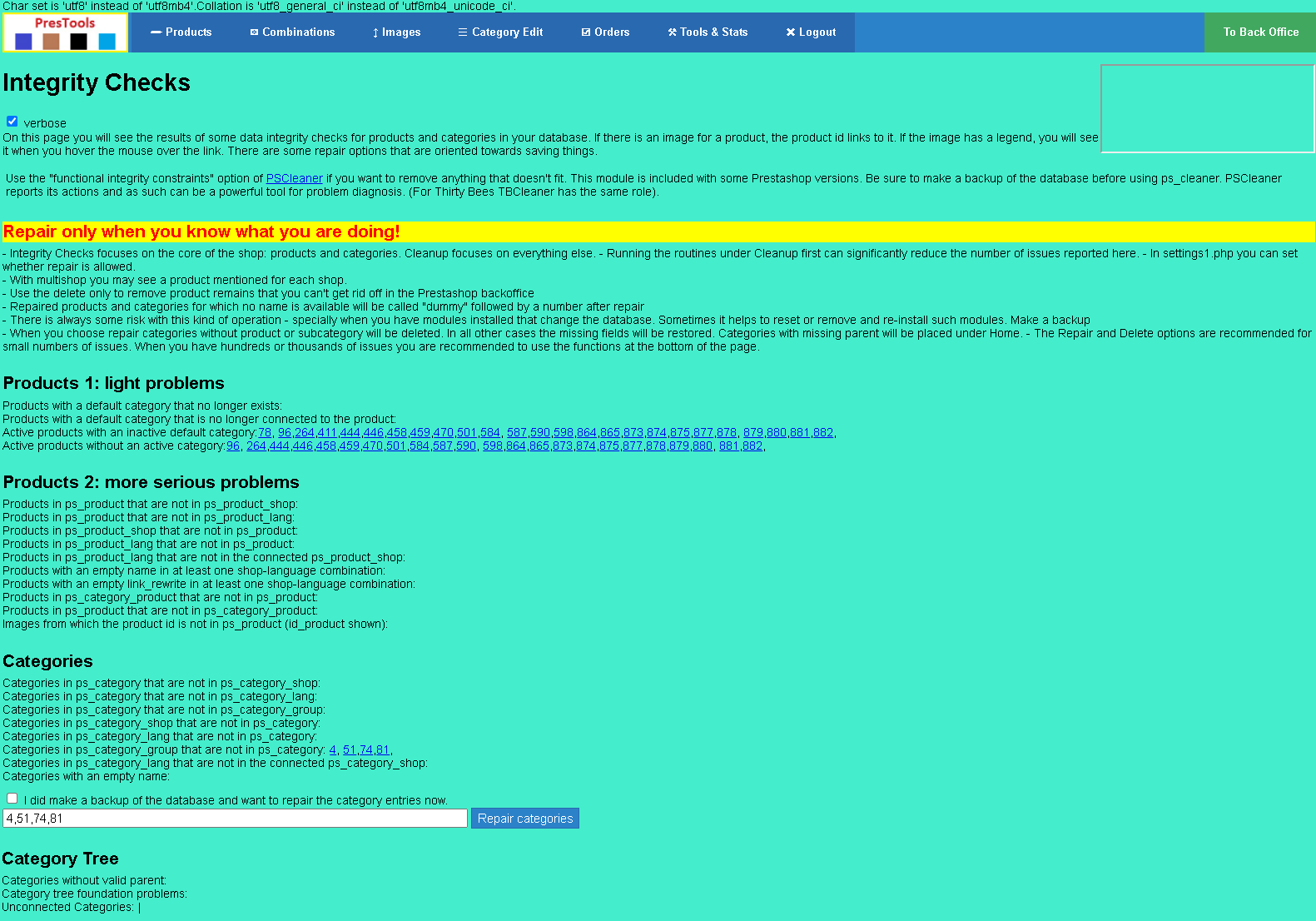Open product 264 in inactive default category row
Screen dimensions: 1316x921
tap(305, 432)
